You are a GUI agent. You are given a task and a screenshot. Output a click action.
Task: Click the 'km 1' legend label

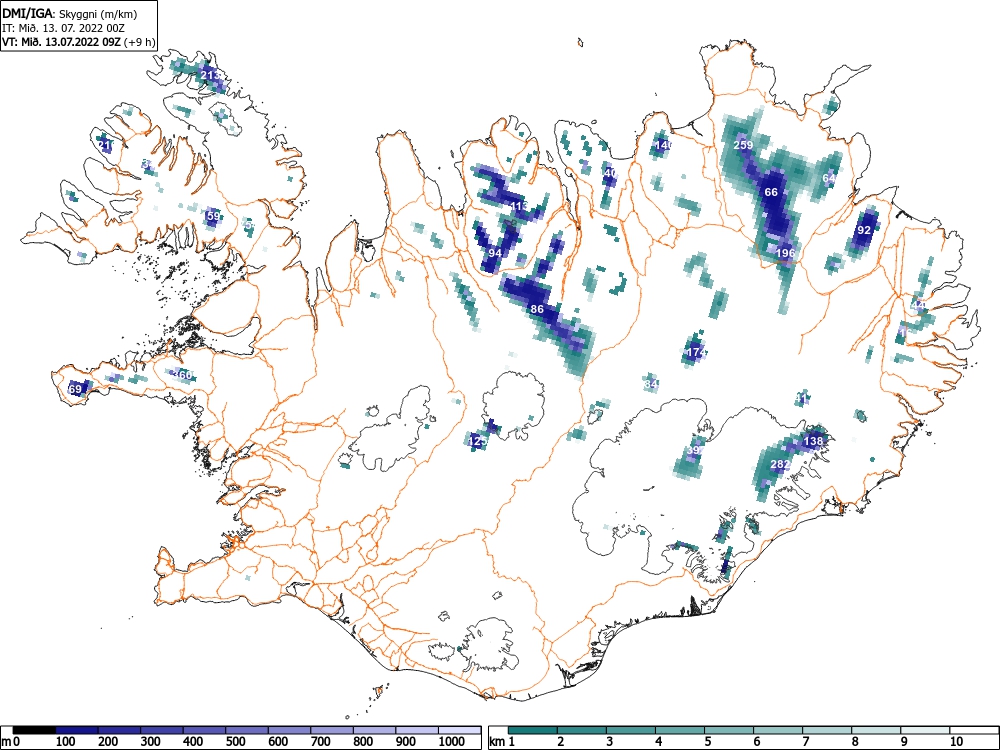click(x=502, y=741)
